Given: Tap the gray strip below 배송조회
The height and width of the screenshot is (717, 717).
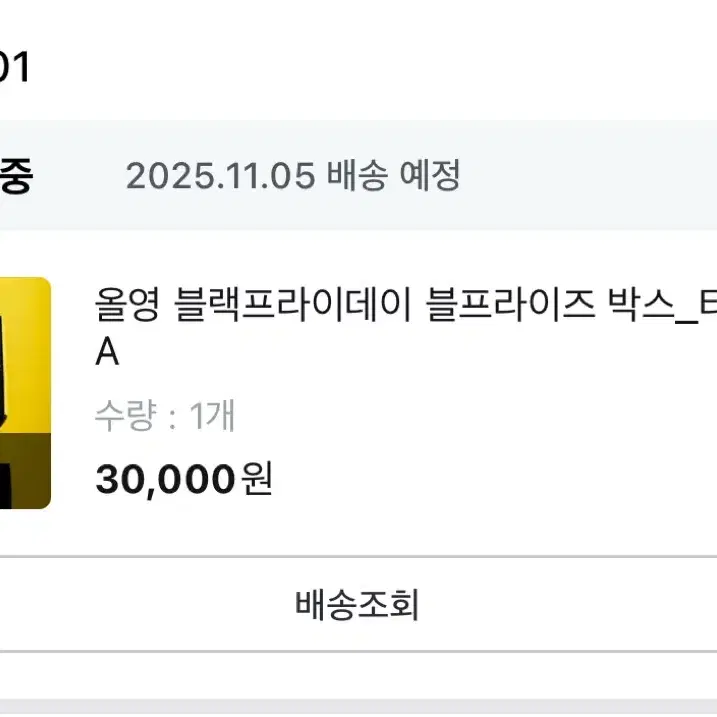Looking at the screenshot, I should coord(358,707).
